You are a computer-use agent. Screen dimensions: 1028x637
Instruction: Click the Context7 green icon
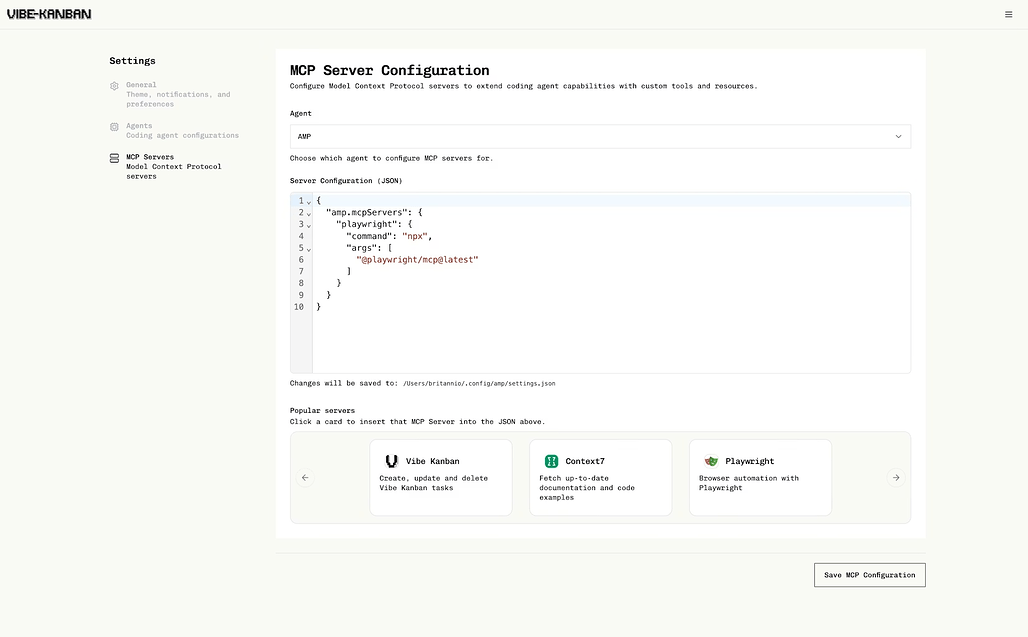(551, 461)
